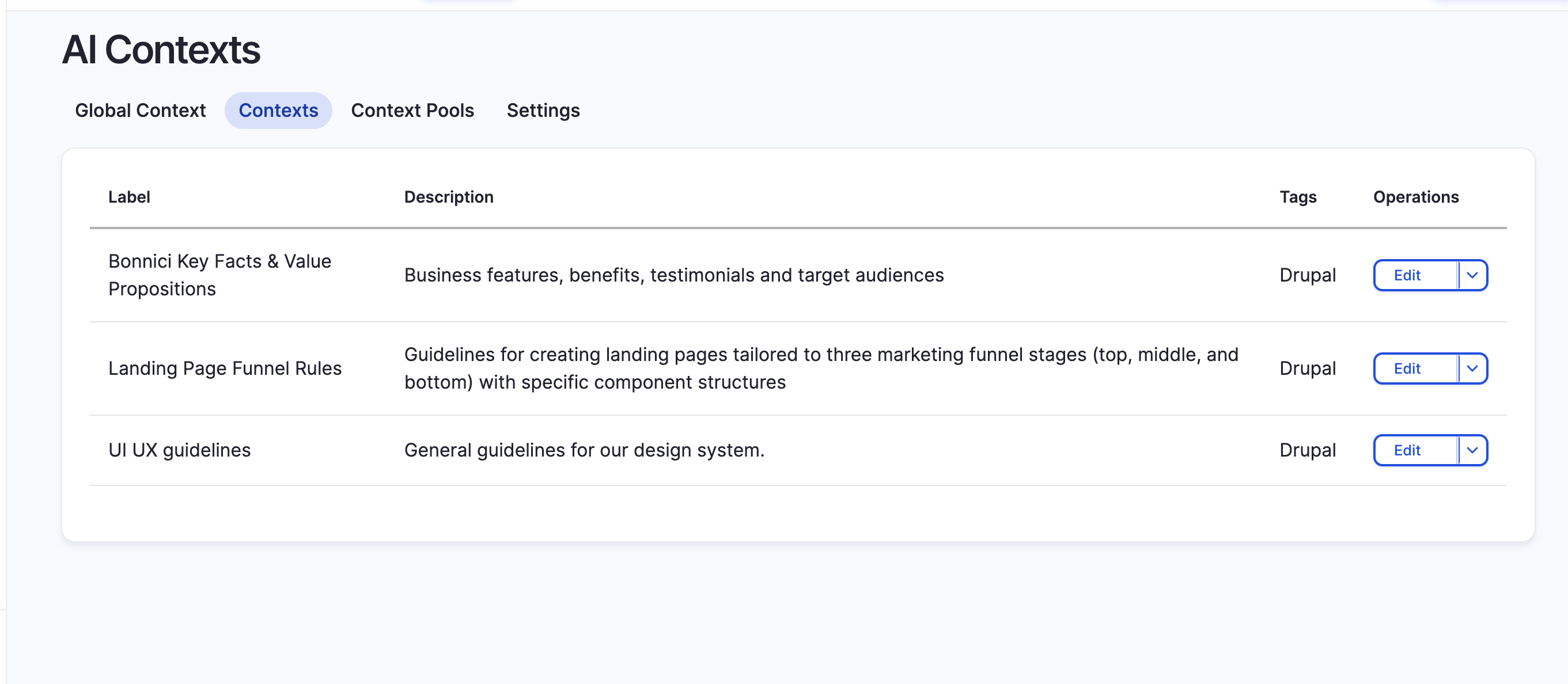Click the Label column header
The width and height of the screenshot is (1568, 684).
(x=128, y=196)
